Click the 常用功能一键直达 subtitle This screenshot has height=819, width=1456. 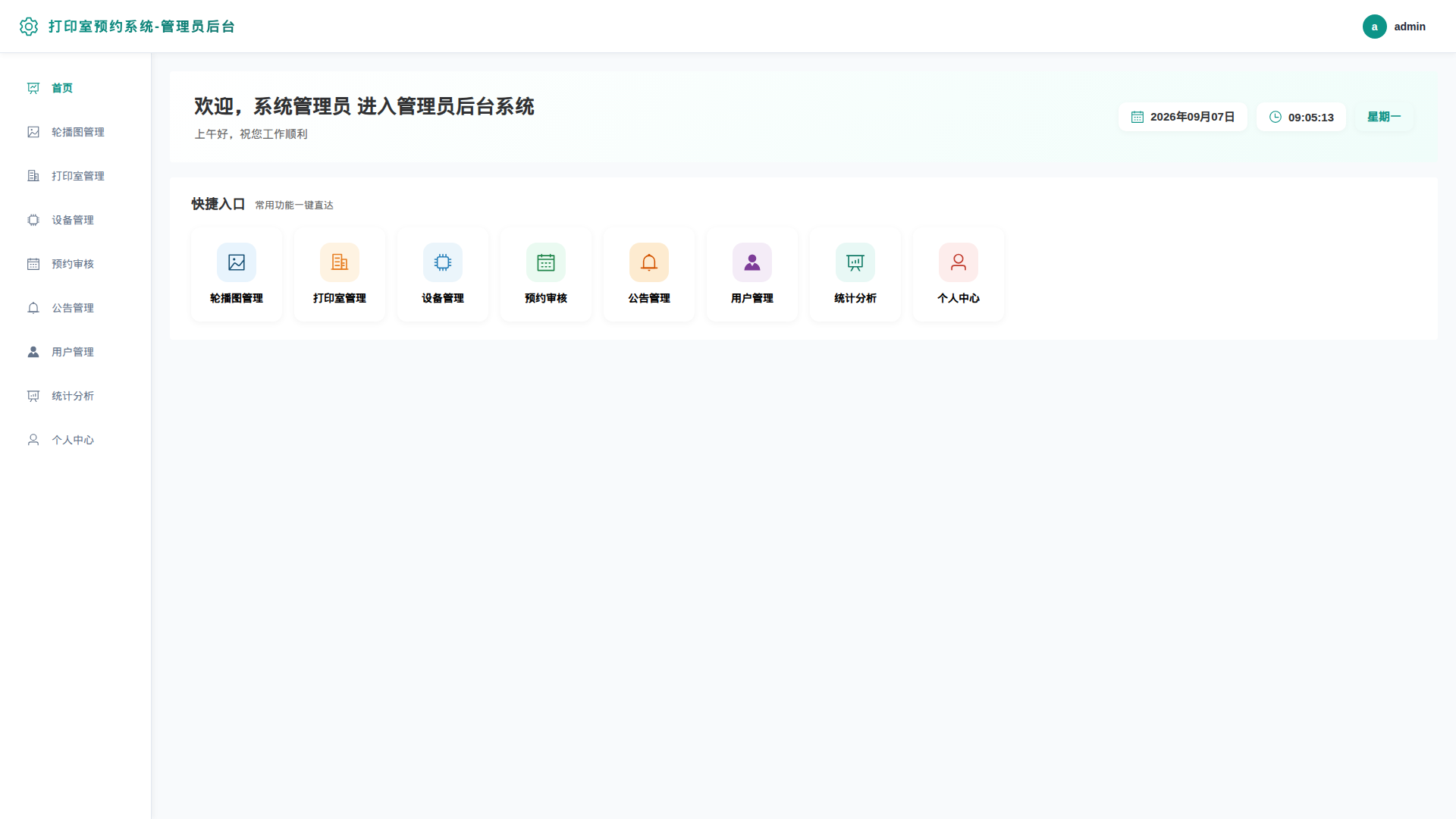(294, 206)
